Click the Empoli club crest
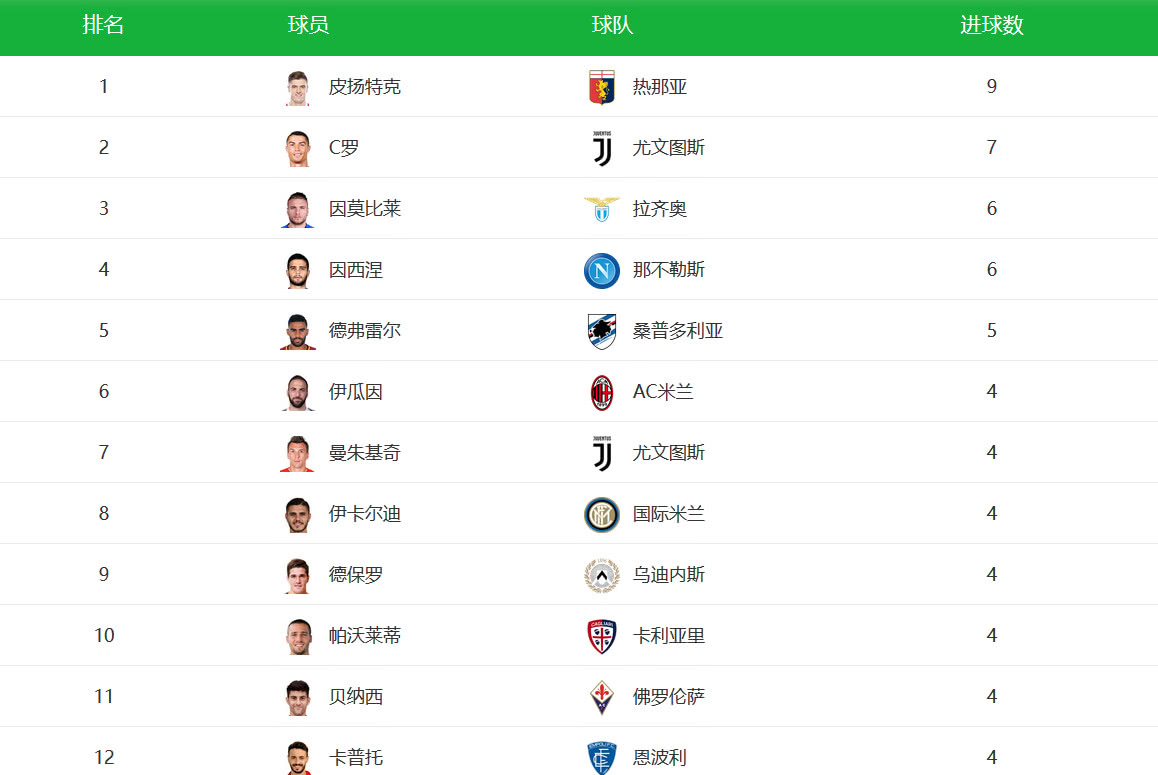The height and width of the screenshot is (775, 1158). pos(602,758)
